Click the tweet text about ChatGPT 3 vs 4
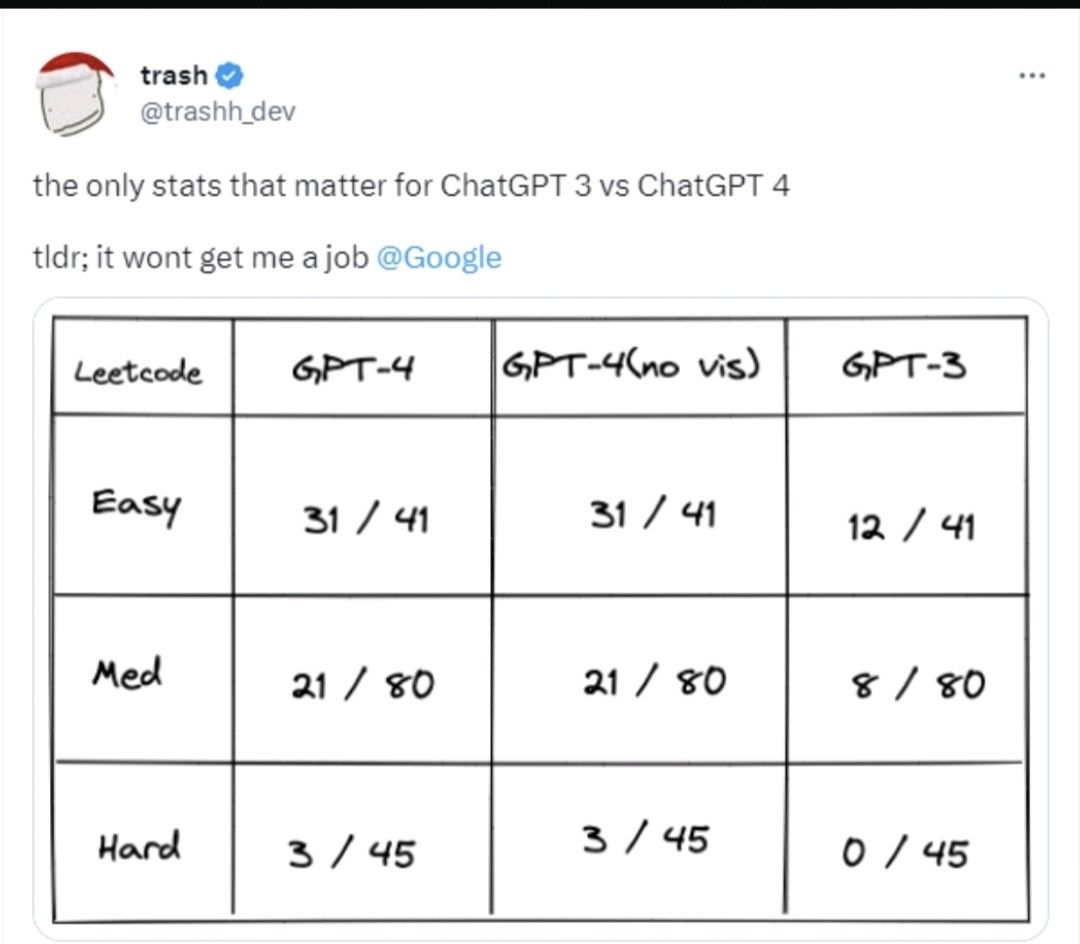1080x944 pixels. click(411, 186)
